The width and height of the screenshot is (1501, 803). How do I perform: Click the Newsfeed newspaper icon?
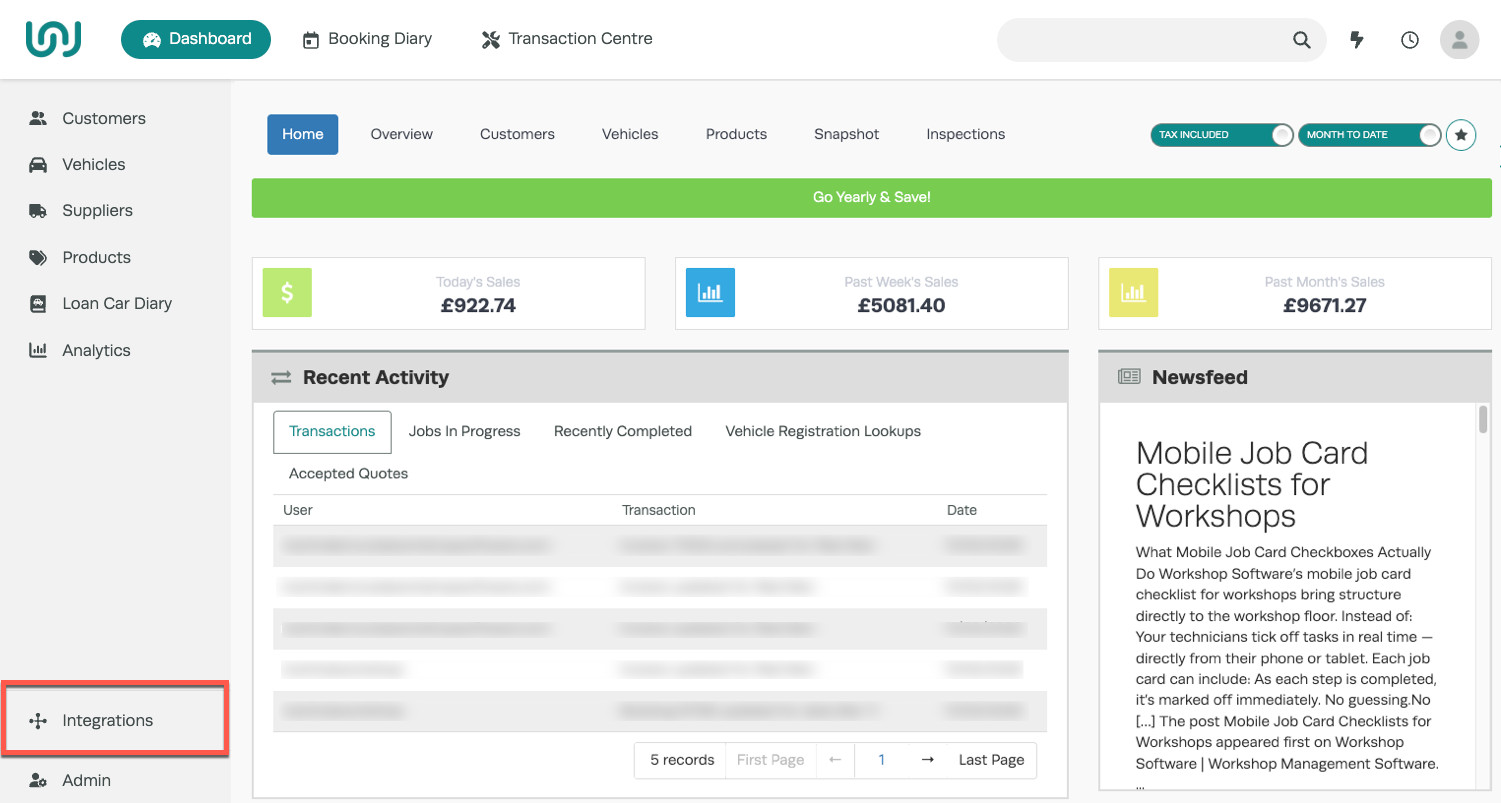point(1129,377)
